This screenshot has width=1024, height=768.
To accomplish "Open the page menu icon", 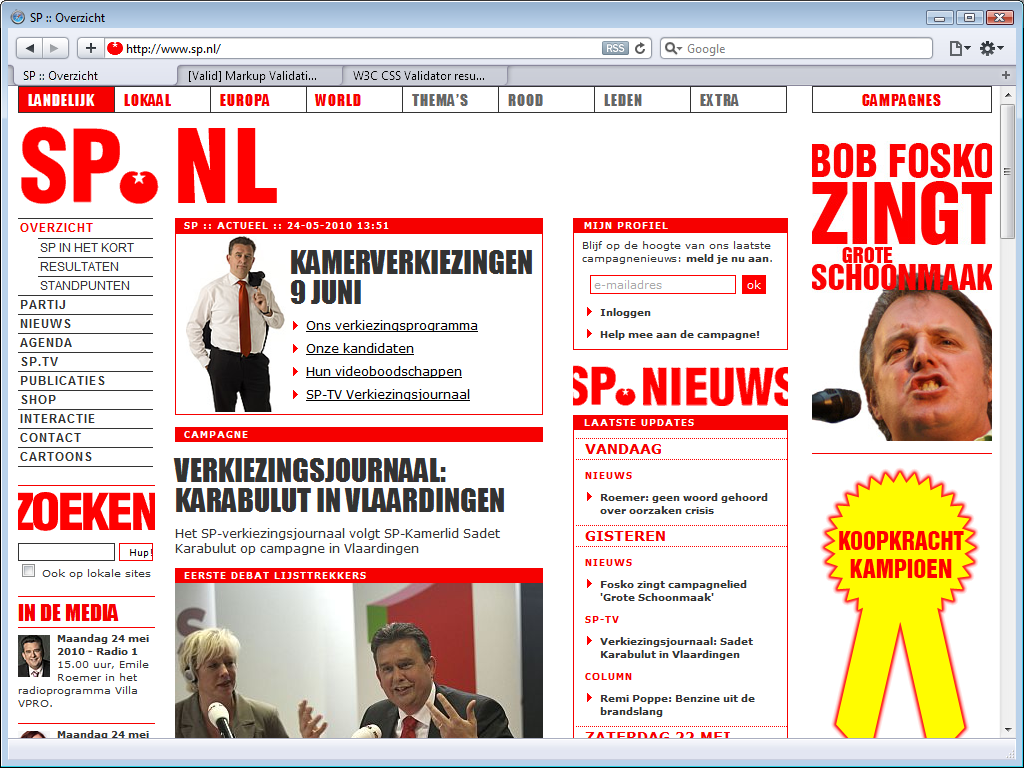I will pyautogui.click(x=959, y=48).
